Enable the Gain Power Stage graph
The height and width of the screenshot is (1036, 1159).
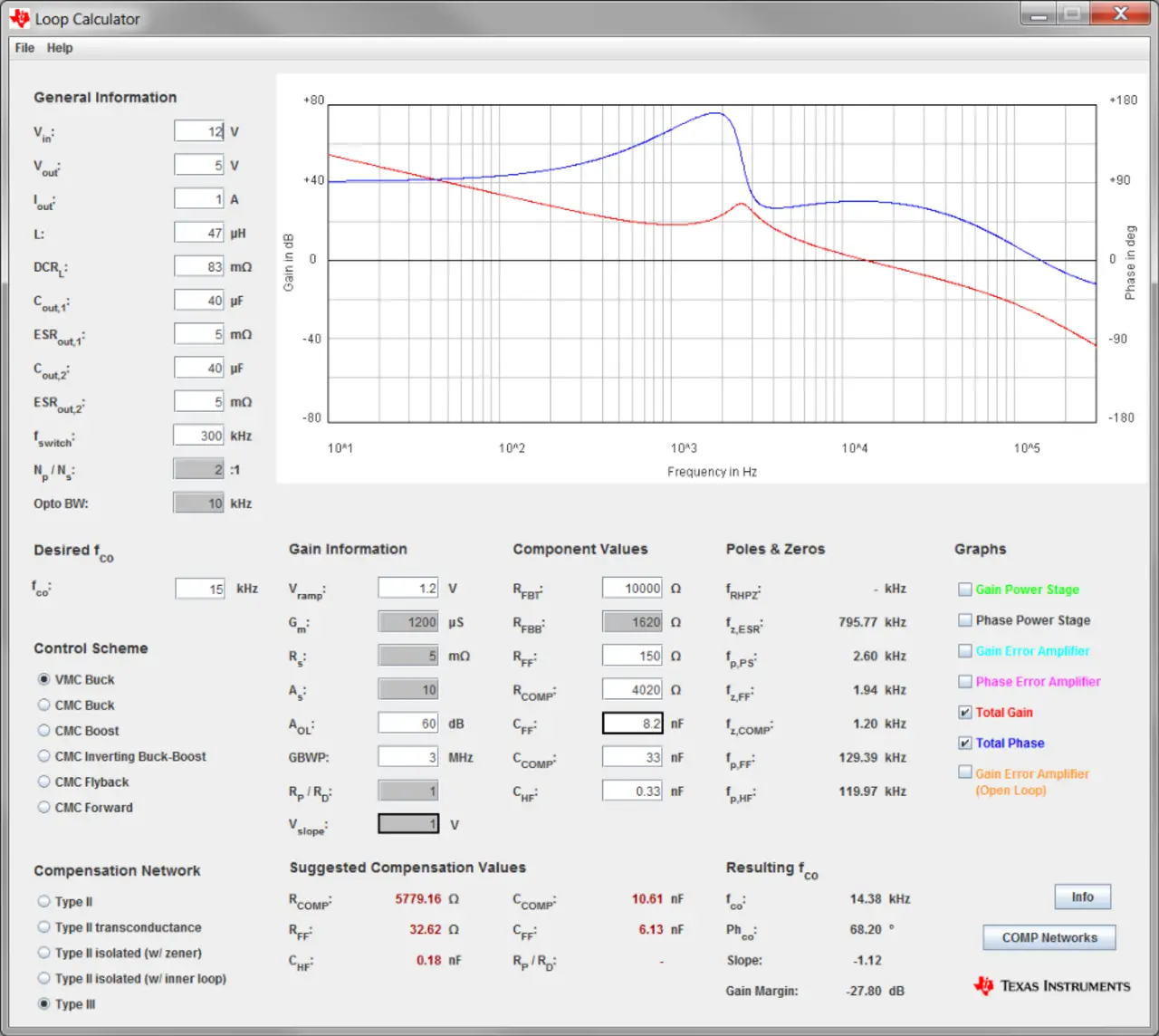tap(965, 590)
